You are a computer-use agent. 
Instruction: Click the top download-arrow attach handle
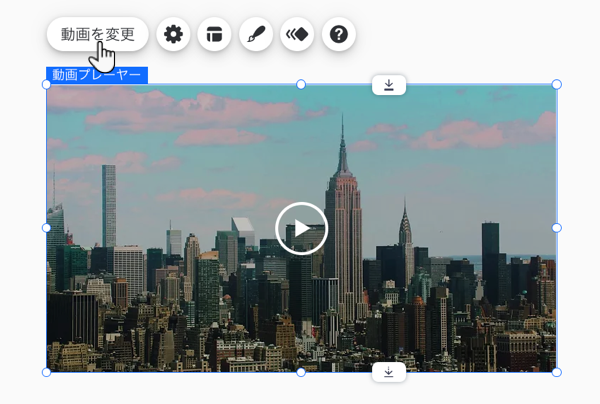click(389, 85)
